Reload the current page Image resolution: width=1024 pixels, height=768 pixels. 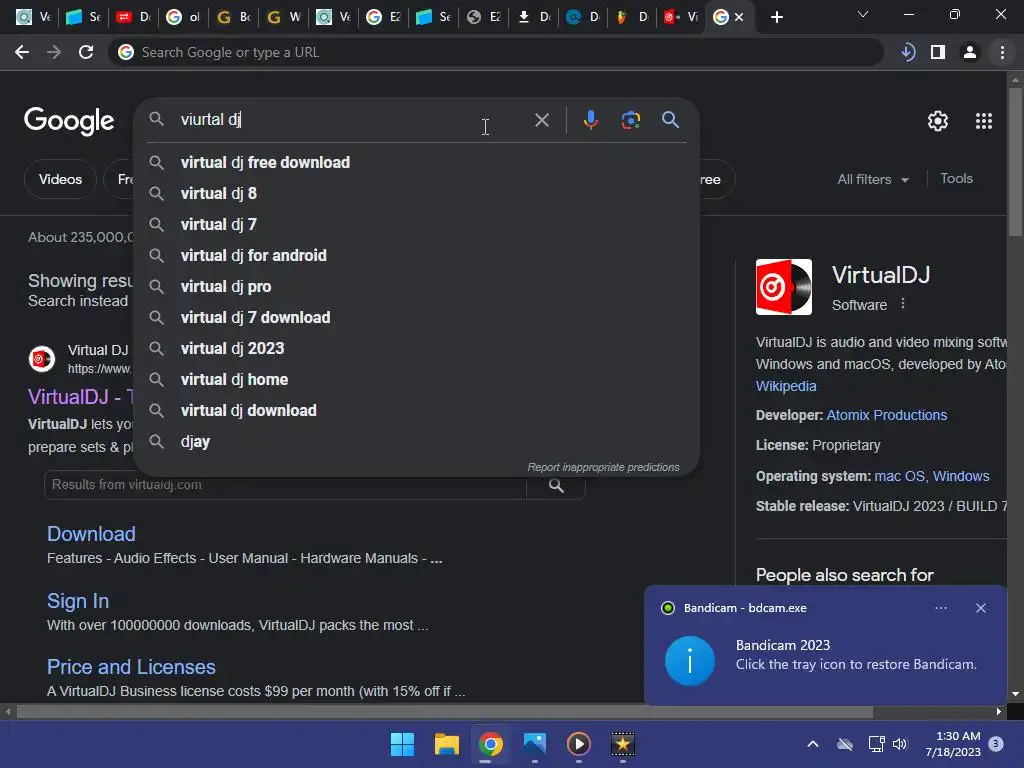pos(86,52)
